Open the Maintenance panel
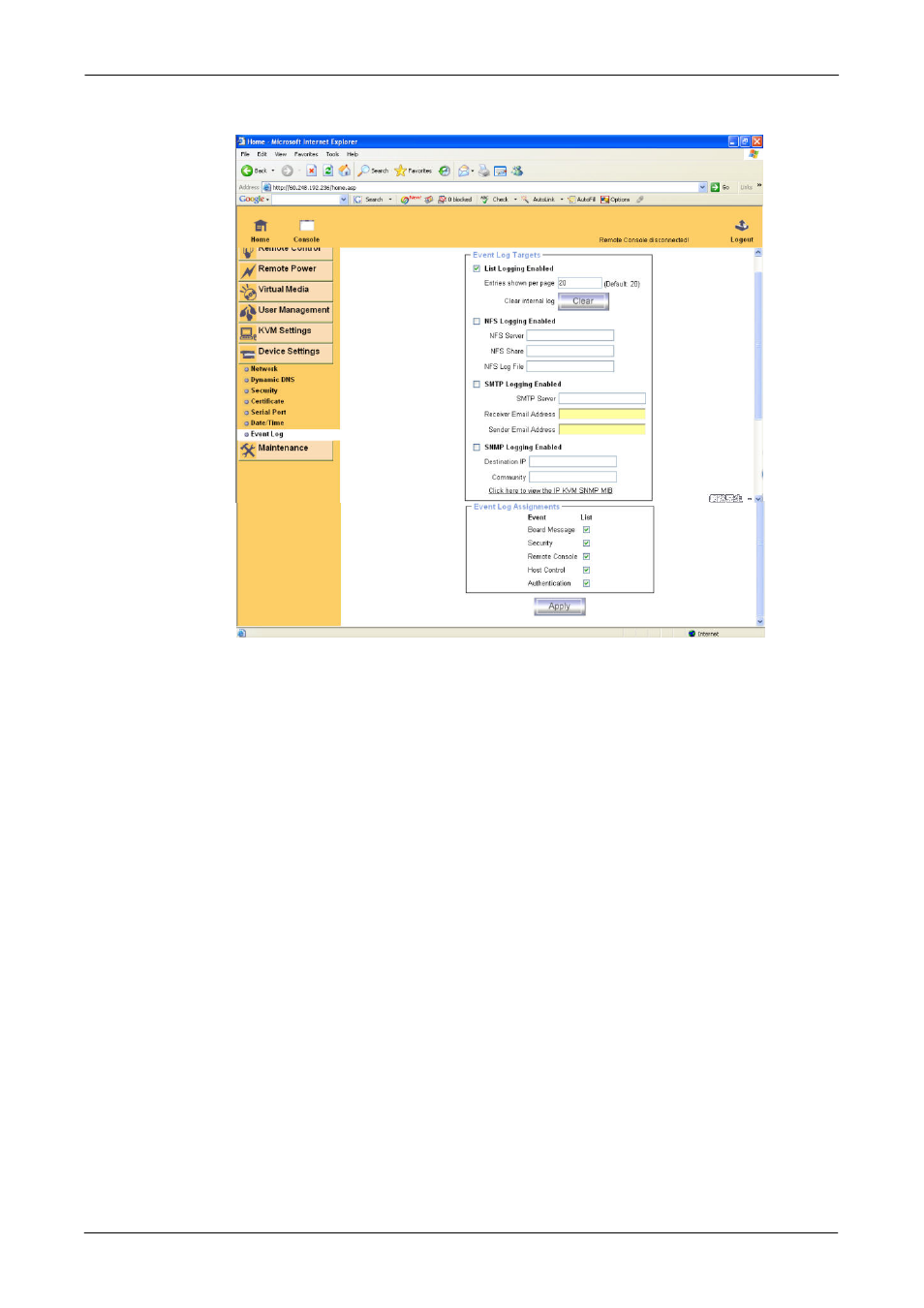This screenshot has width=924, height=1308. (285, 448)
